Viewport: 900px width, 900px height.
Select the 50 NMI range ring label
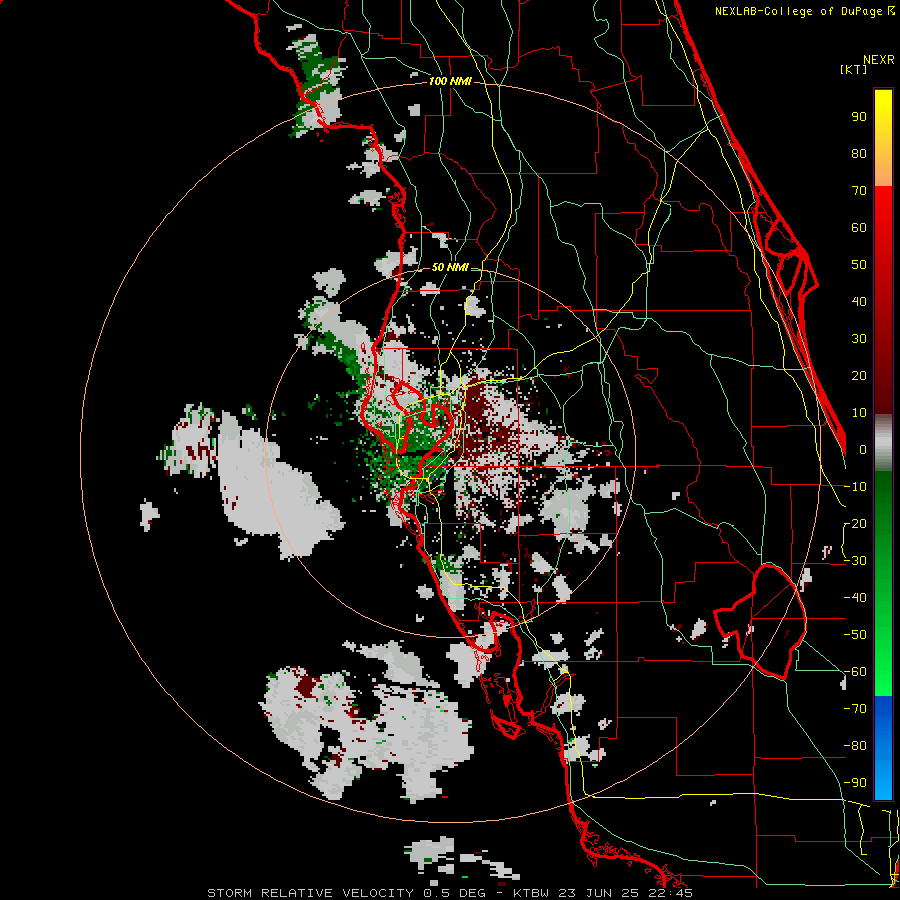[x=450, y=267]
